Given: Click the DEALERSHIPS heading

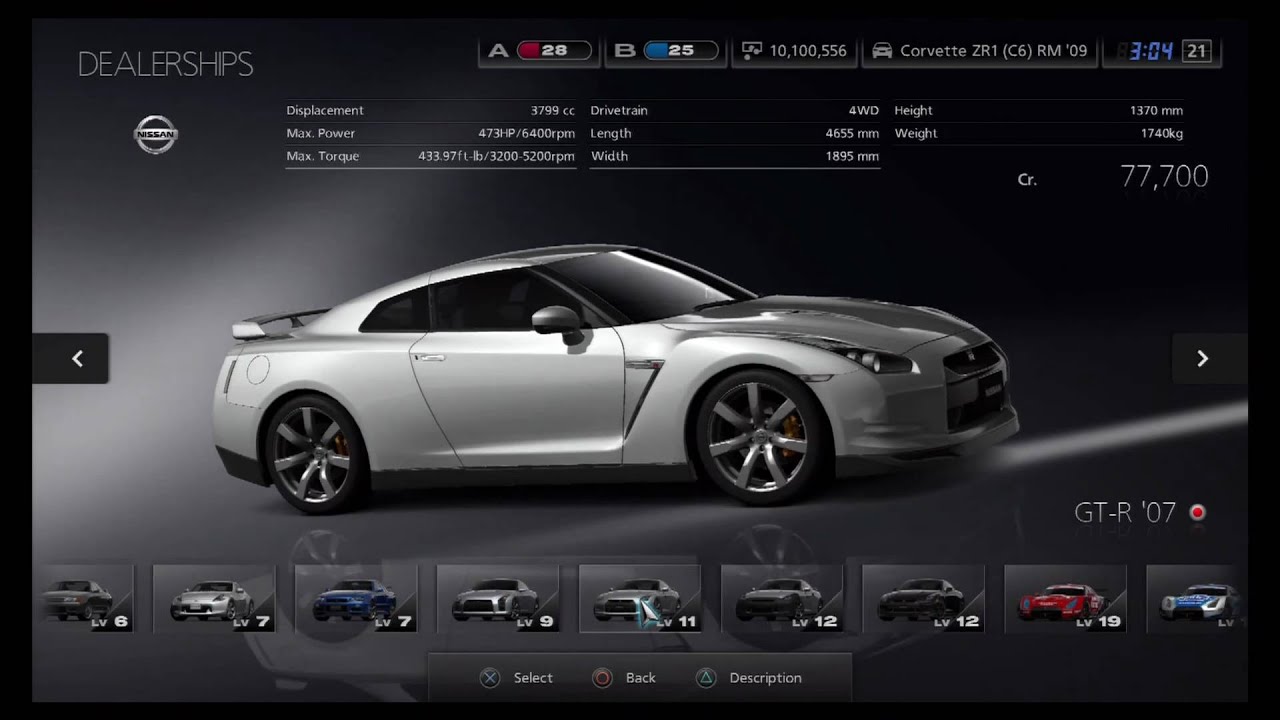Looking at the screenshot, I should (165, 64).
